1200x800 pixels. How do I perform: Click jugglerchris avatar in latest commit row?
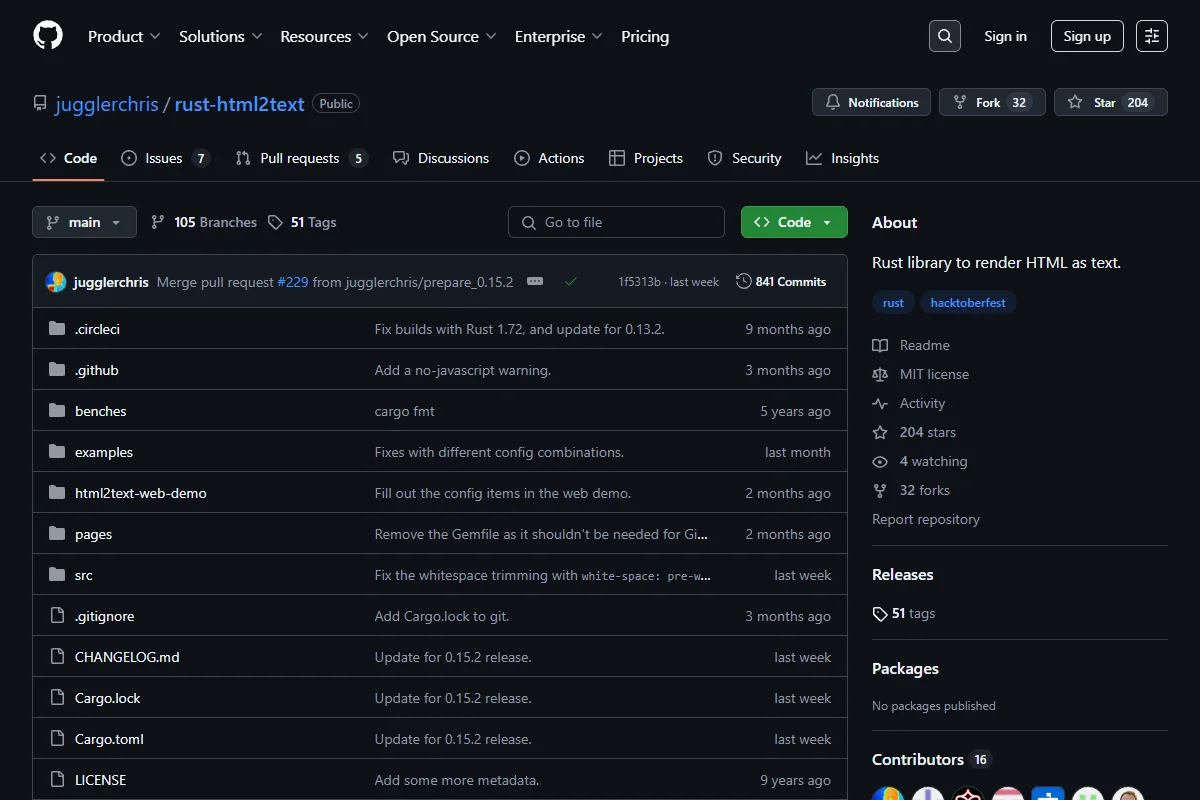[x=56, y=282]
